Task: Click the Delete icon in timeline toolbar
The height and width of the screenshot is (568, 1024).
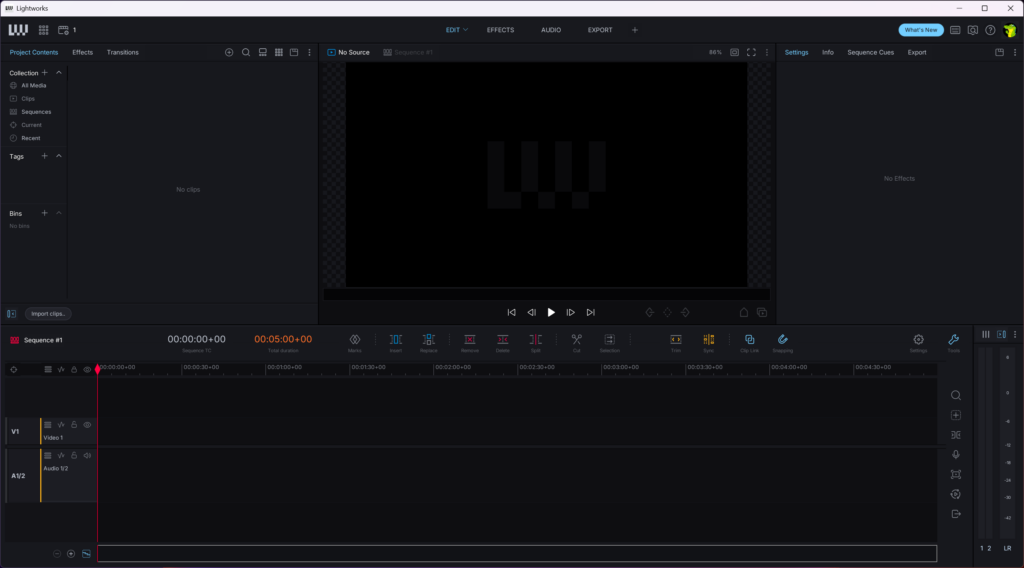Action: pyautogui.click(x=502, y=339)
